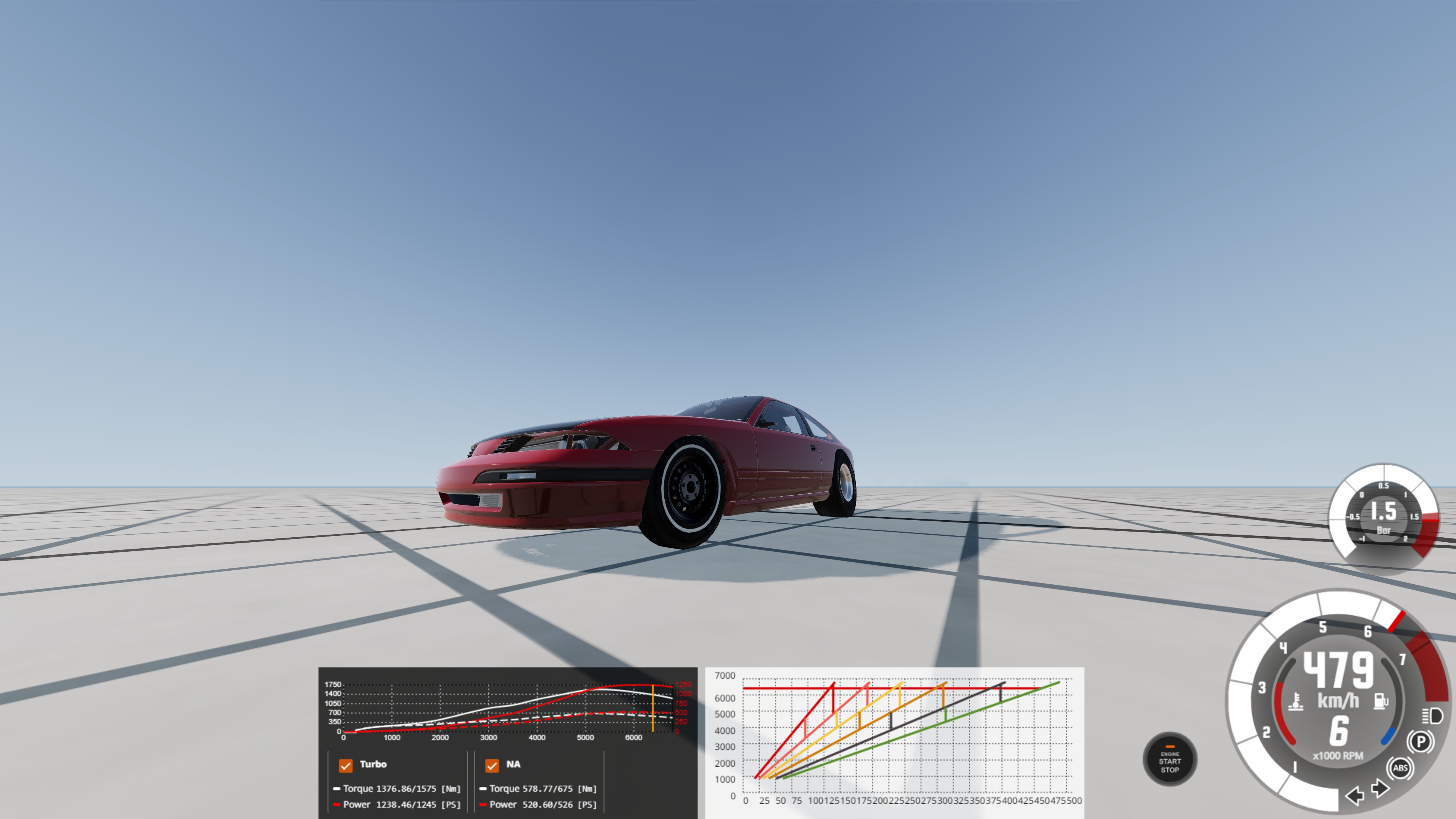Image resolution: width=1456 pixels, height=819 pixels.
Task: Click the left turn signal arrow
Action: pos(1355,796)
